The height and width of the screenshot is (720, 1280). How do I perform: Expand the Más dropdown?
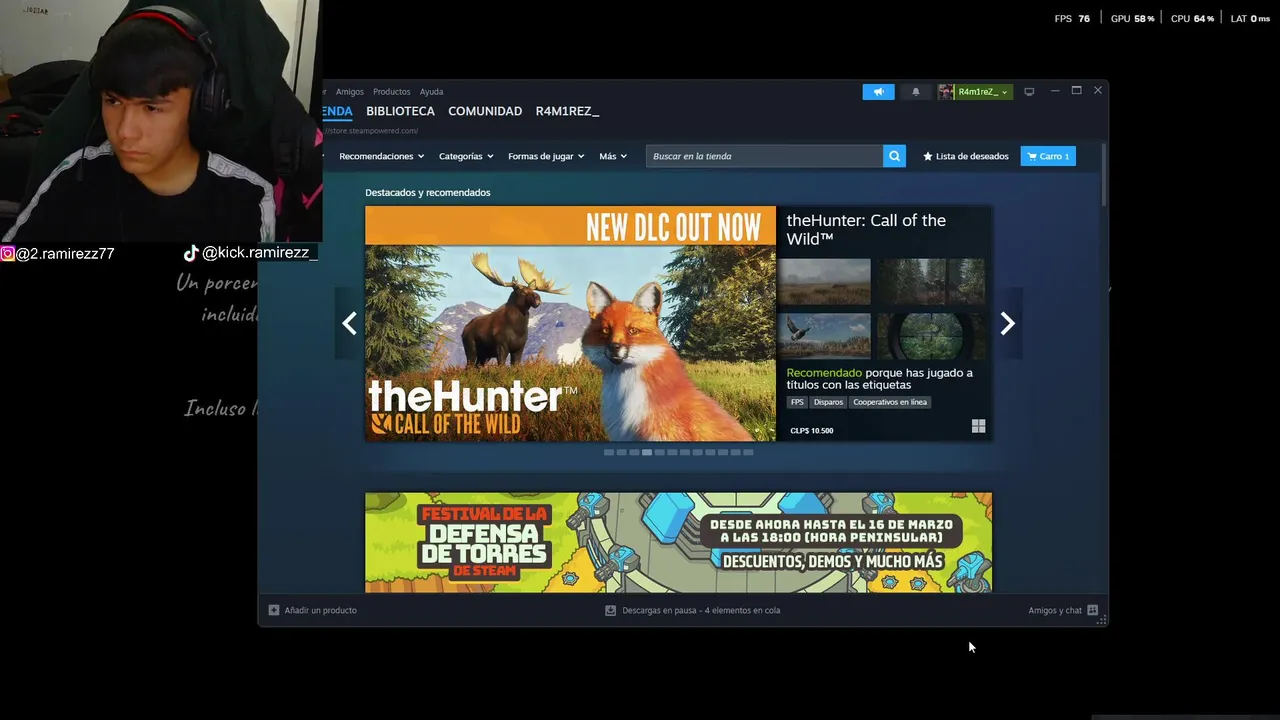point(613,156)
